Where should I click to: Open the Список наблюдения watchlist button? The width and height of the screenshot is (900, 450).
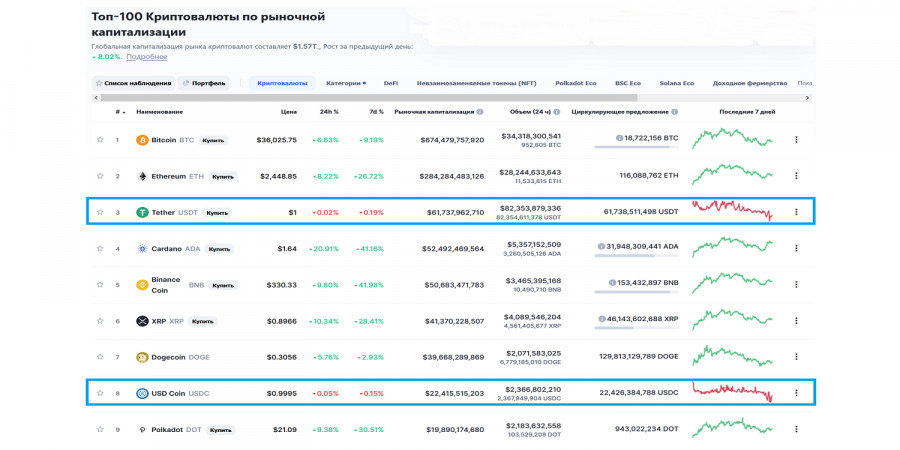tap(133, 83)
